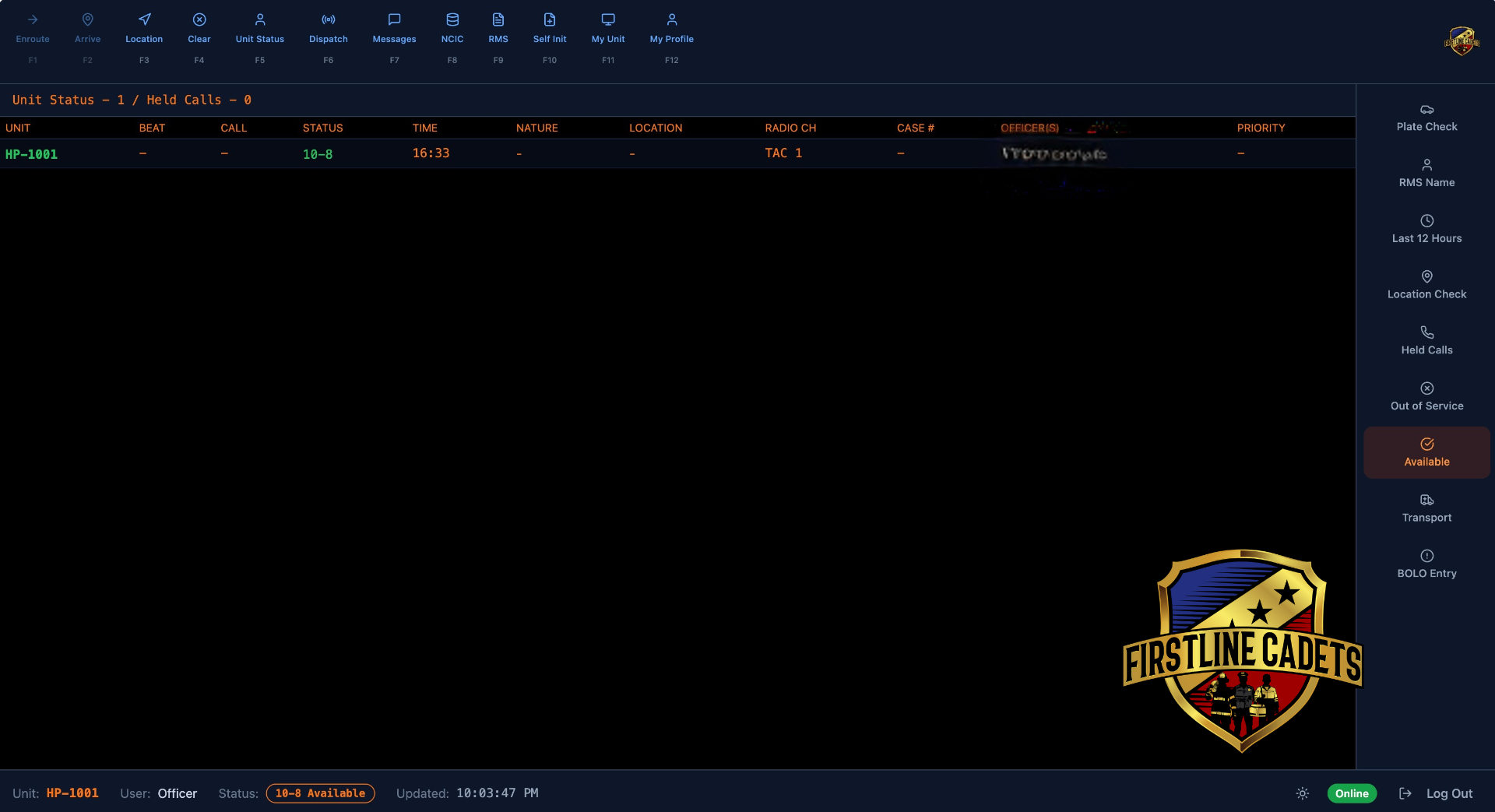The width and height of the screenshot is (1495, 812).
Task: Click the Online status indicator
Action: (x=1352, y=793)
